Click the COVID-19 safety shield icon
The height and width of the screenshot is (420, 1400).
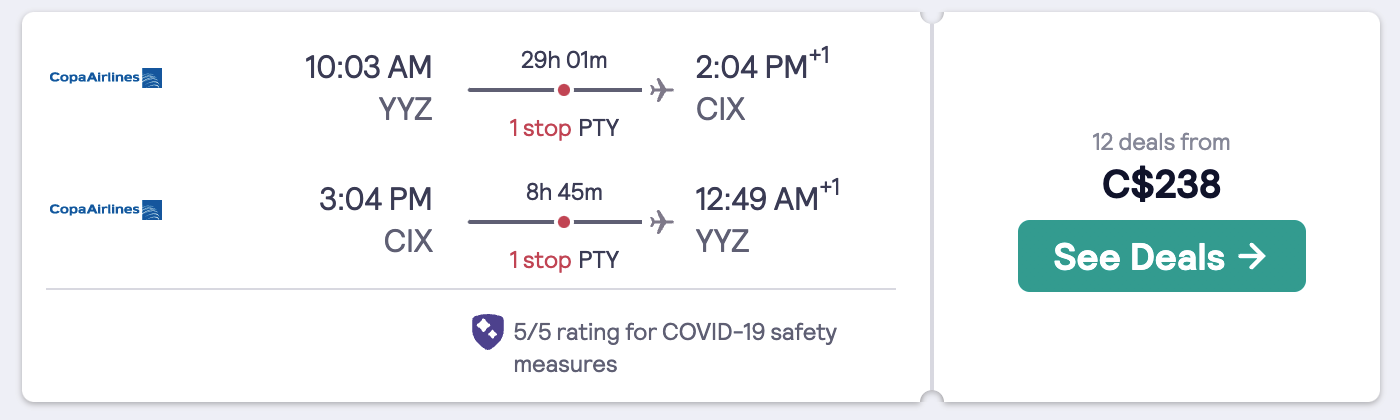(x=487, y=332)
